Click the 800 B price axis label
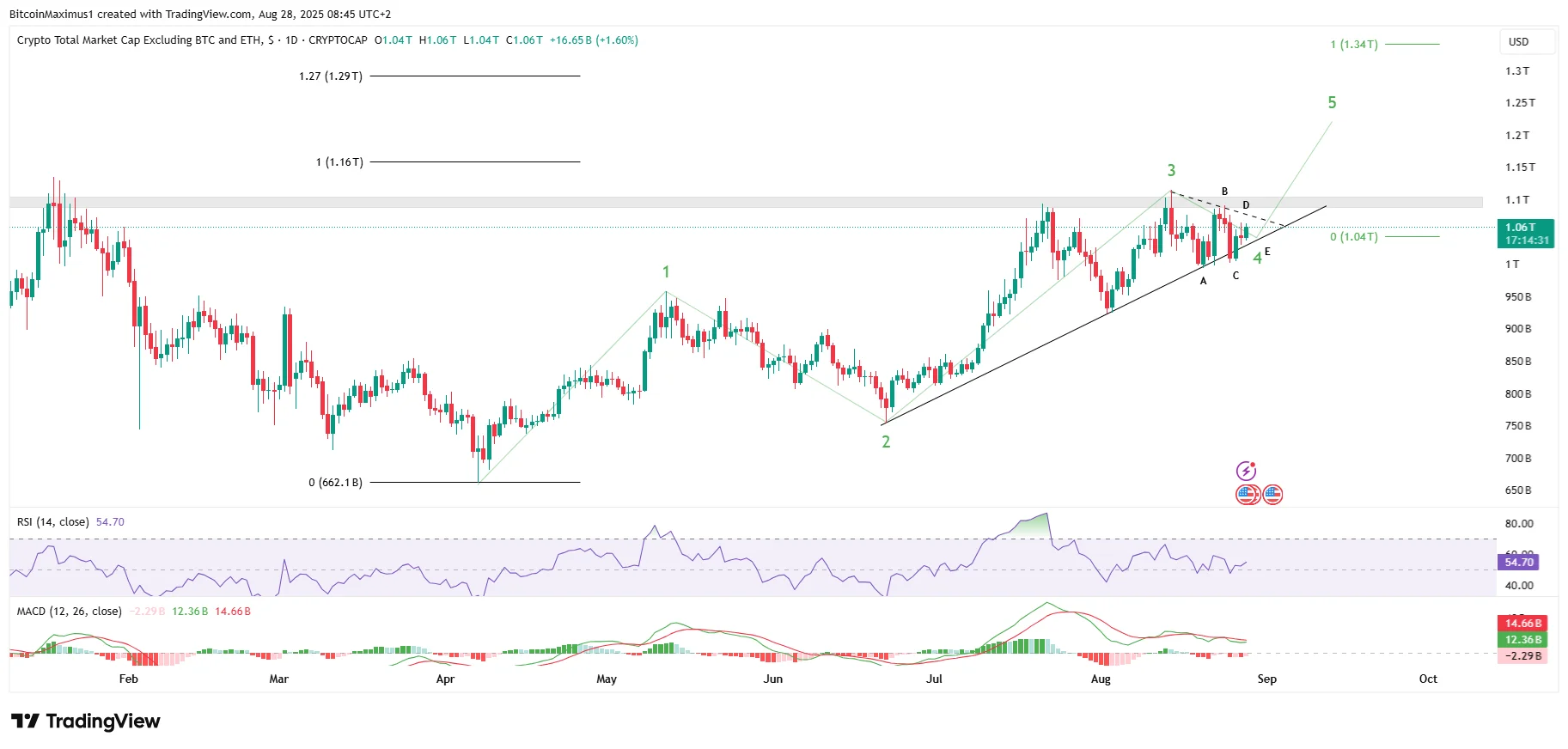This screenshot has height=749, width=1568. click(1517, 394)
